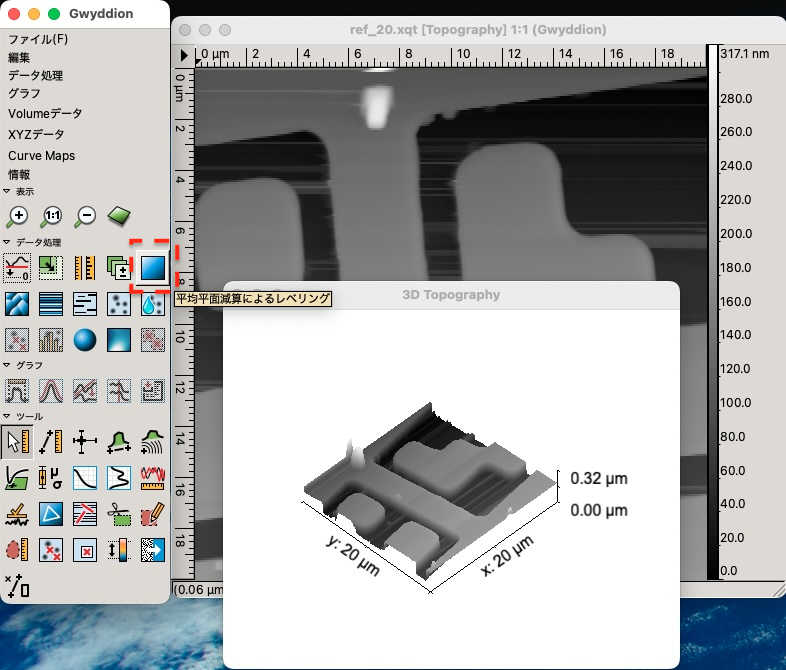Click the align rows striped icon
Viewport: 786px width, 670px height.
[51, 304]
